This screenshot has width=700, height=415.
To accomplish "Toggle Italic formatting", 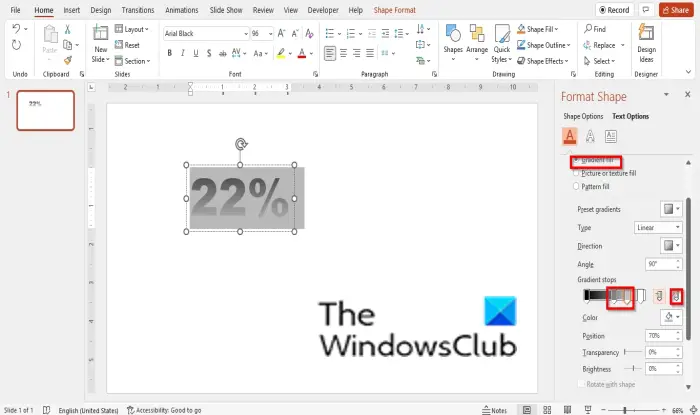I will click(x=183, y=54).
